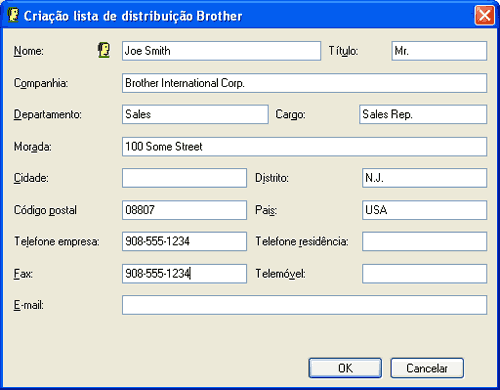
Task: Focus the País field containing USA
Action: point(425,210)
